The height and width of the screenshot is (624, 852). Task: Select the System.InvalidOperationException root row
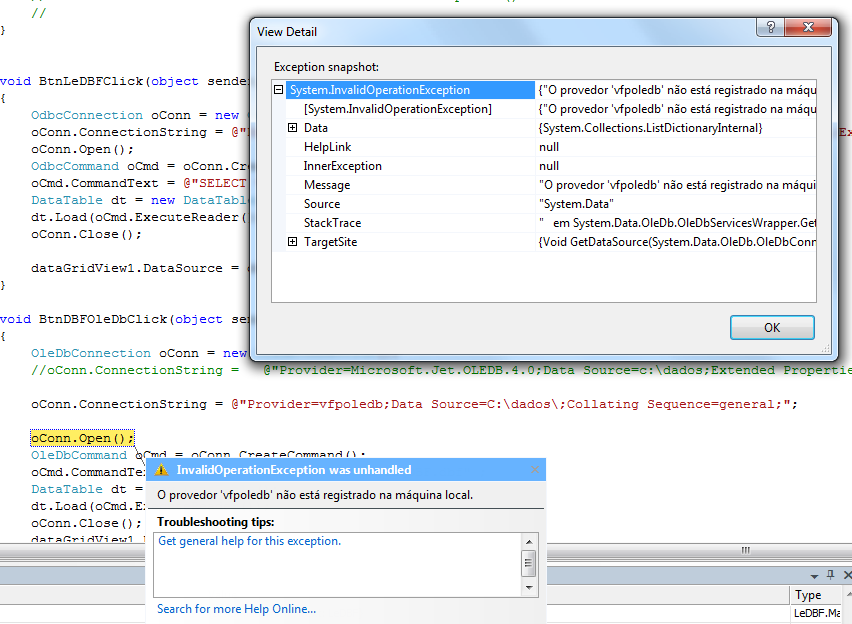tap(544, 90)
